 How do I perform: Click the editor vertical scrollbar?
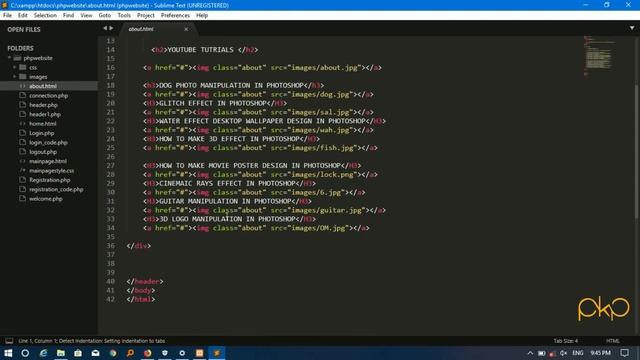point(636,151)
